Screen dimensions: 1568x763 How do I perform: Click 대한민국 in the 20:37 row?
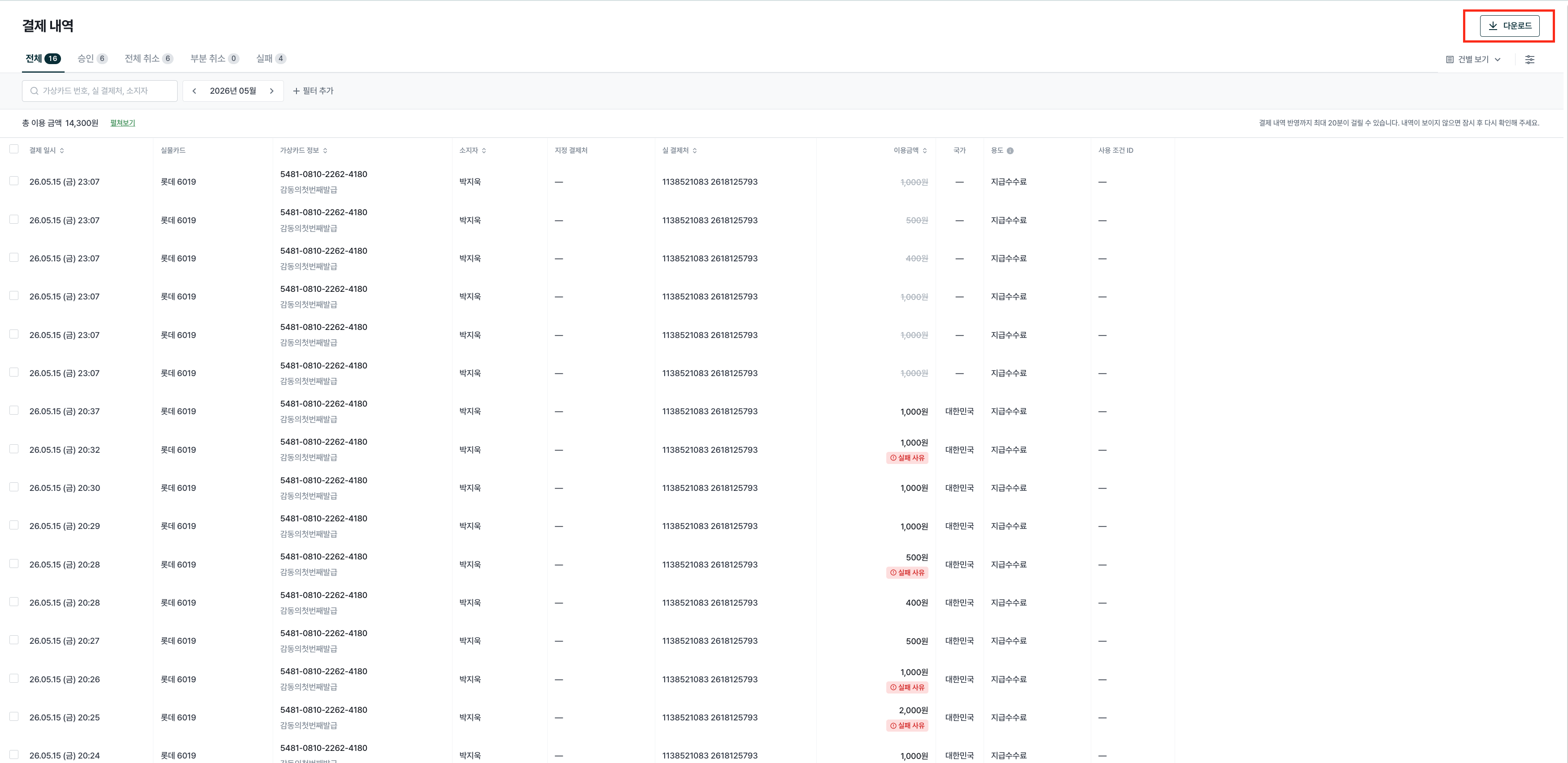(959, 412)
